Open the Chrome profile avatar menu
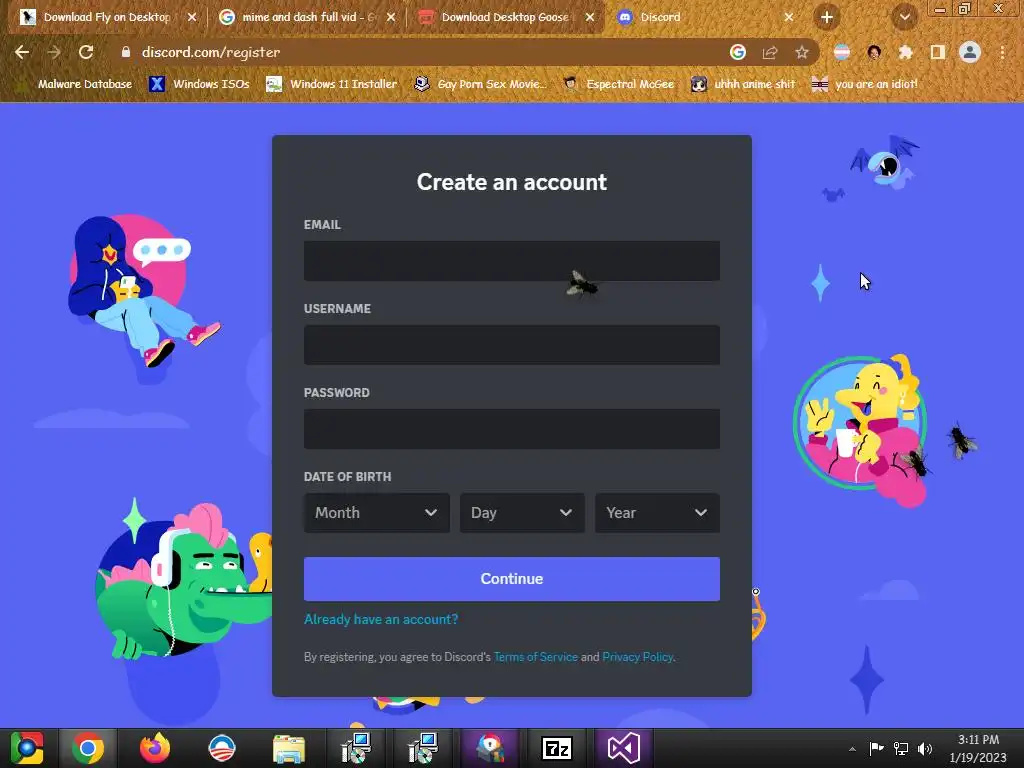1024x768 pixels. pyautogui.click(x=970, y=52)
